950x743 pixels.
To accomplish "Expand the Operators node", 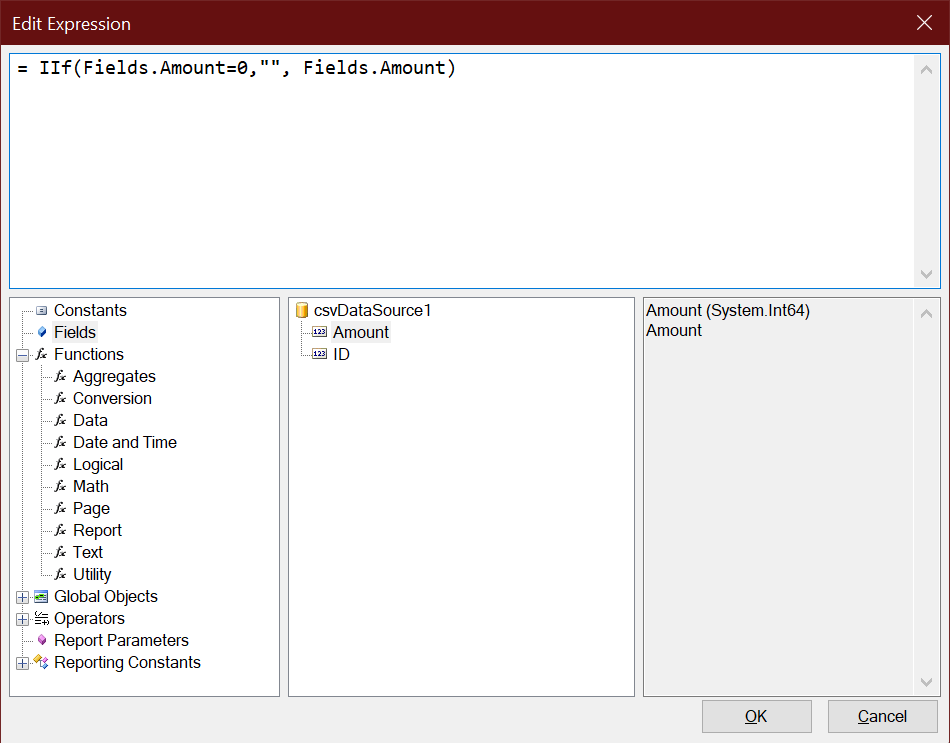I will pos(22,619).
